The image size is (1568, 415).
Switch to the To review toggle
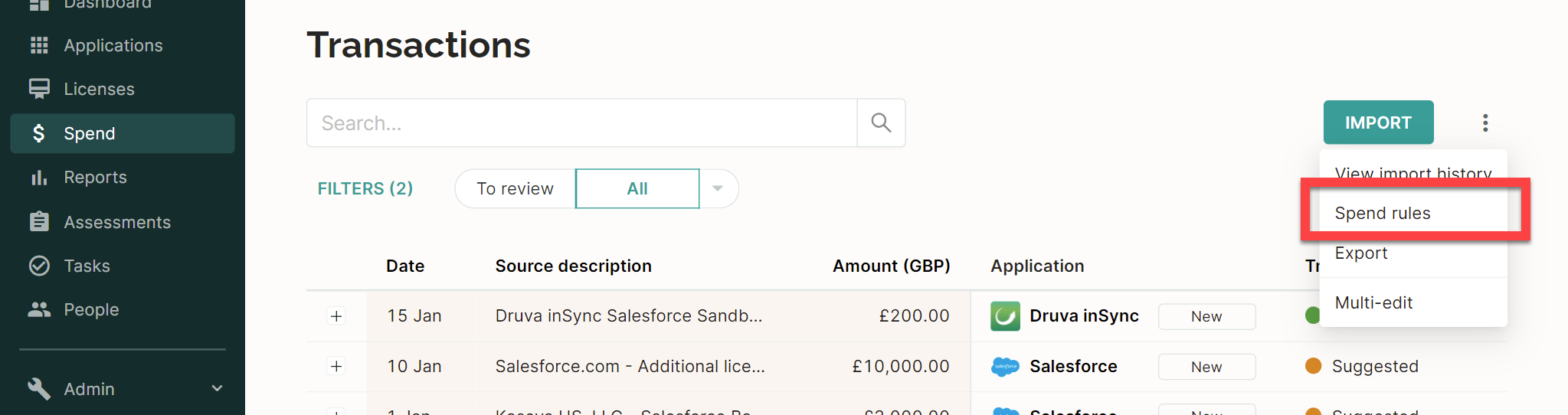point(515,188)
